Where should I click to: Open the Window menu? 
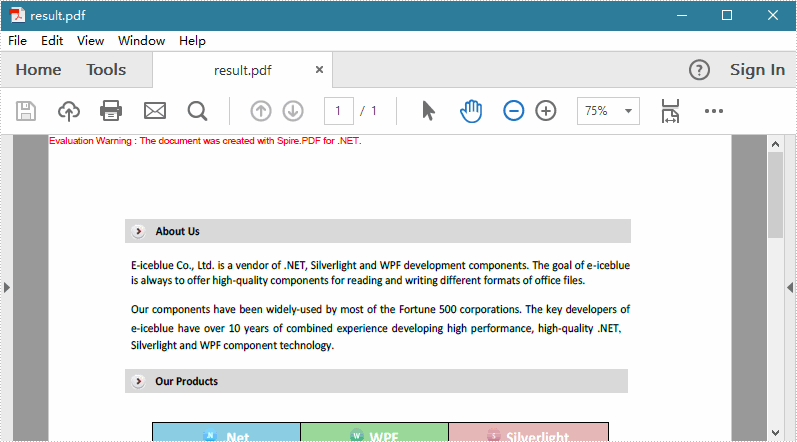[x=141, y=41]
